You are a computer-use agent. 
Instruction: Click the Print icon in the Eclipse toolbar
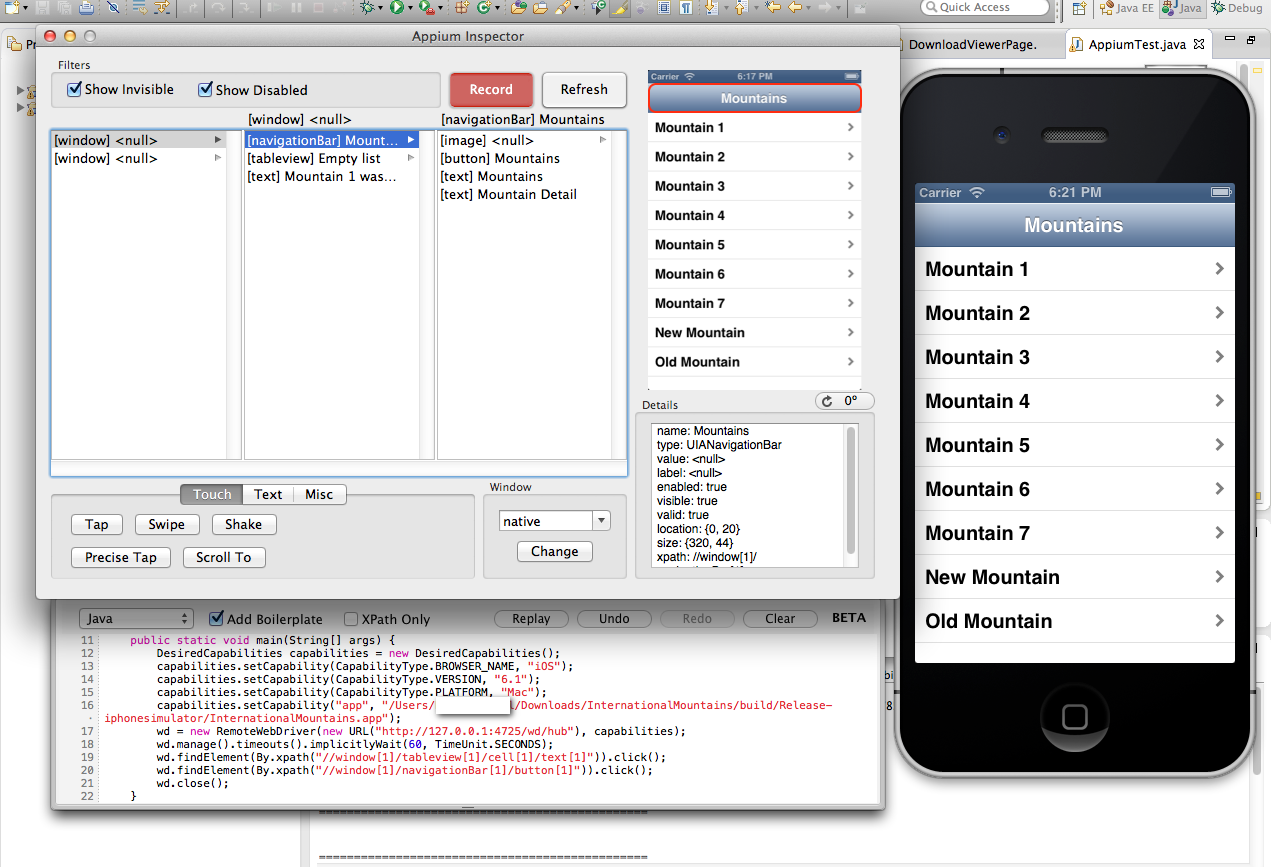tap(86, 9)
